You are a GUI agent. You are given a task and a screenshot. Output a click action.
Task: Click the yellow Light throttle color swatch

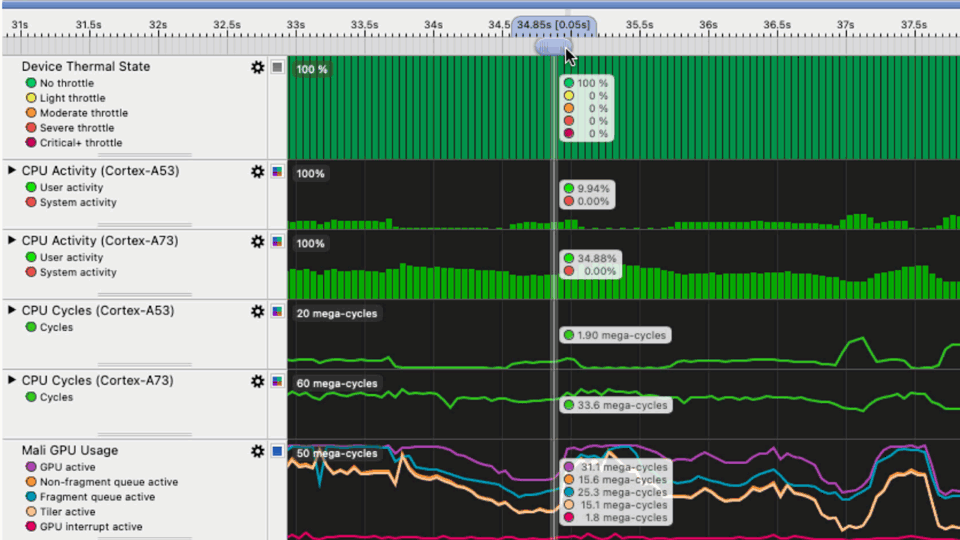coord(30,98)
